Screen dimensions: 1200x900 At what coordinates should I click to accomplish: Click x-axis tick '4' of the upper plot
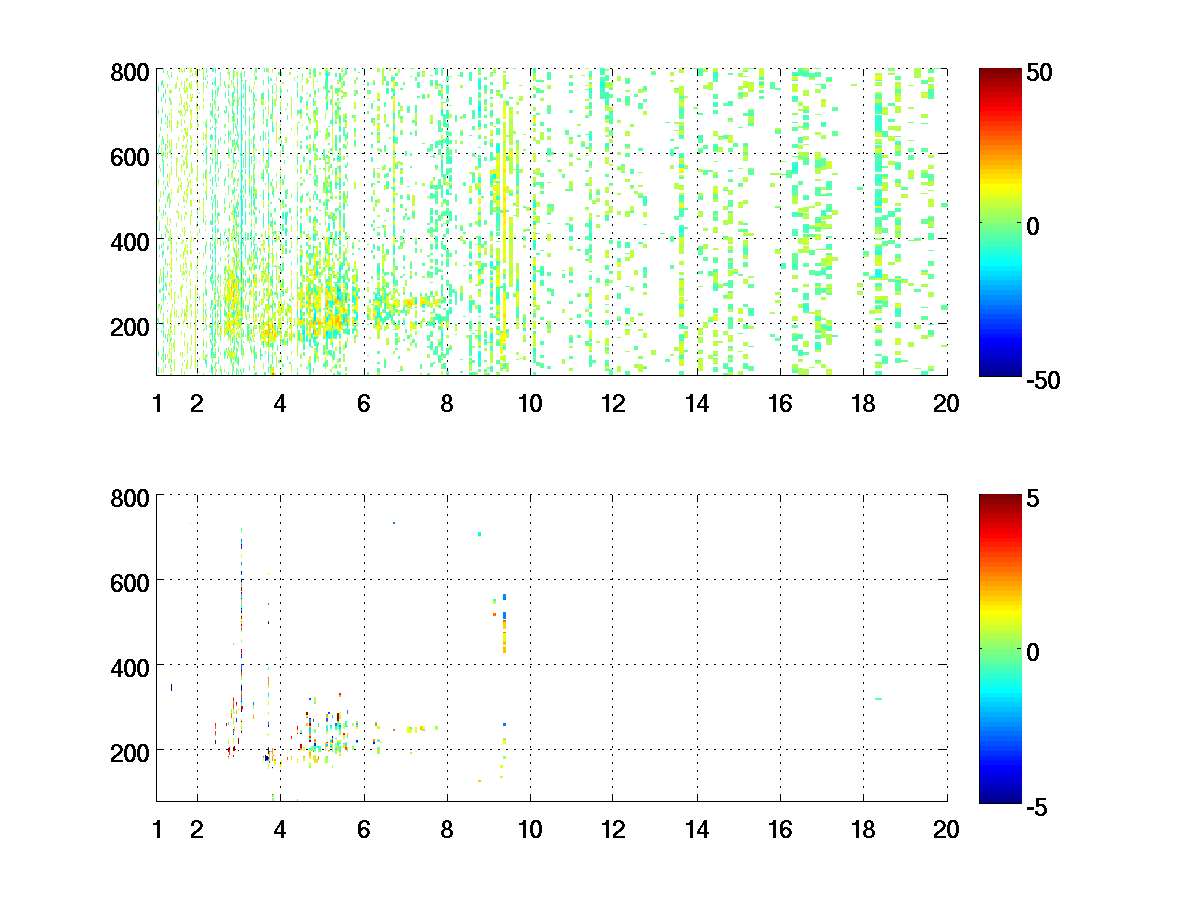point(280,404)
